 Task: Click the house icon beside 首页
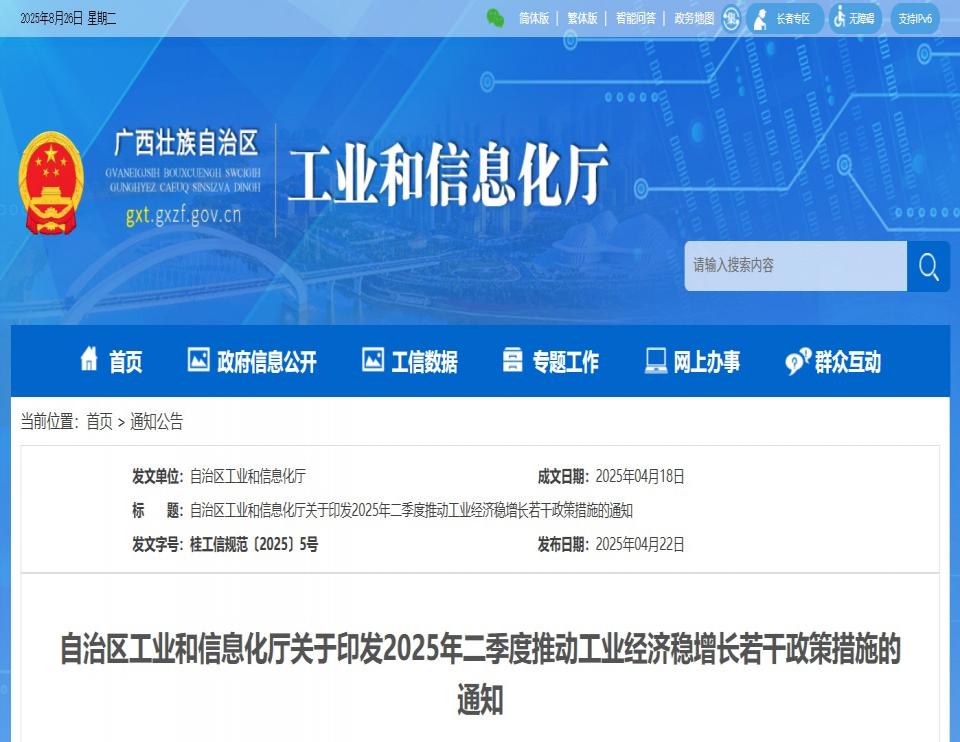[x=89, y=359]
